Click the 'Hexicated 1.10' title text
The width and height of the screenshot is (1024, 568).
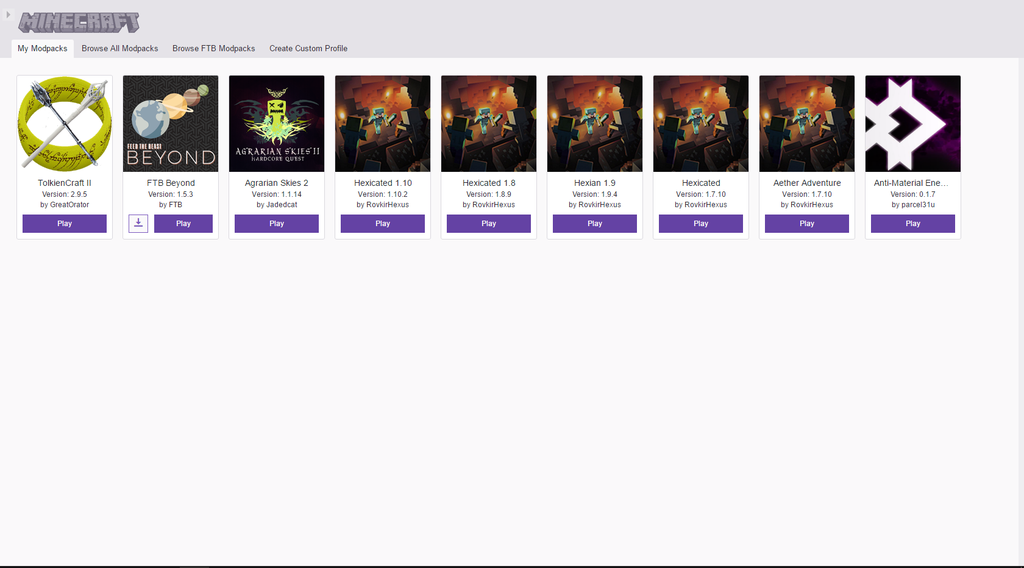click(383, 183)
